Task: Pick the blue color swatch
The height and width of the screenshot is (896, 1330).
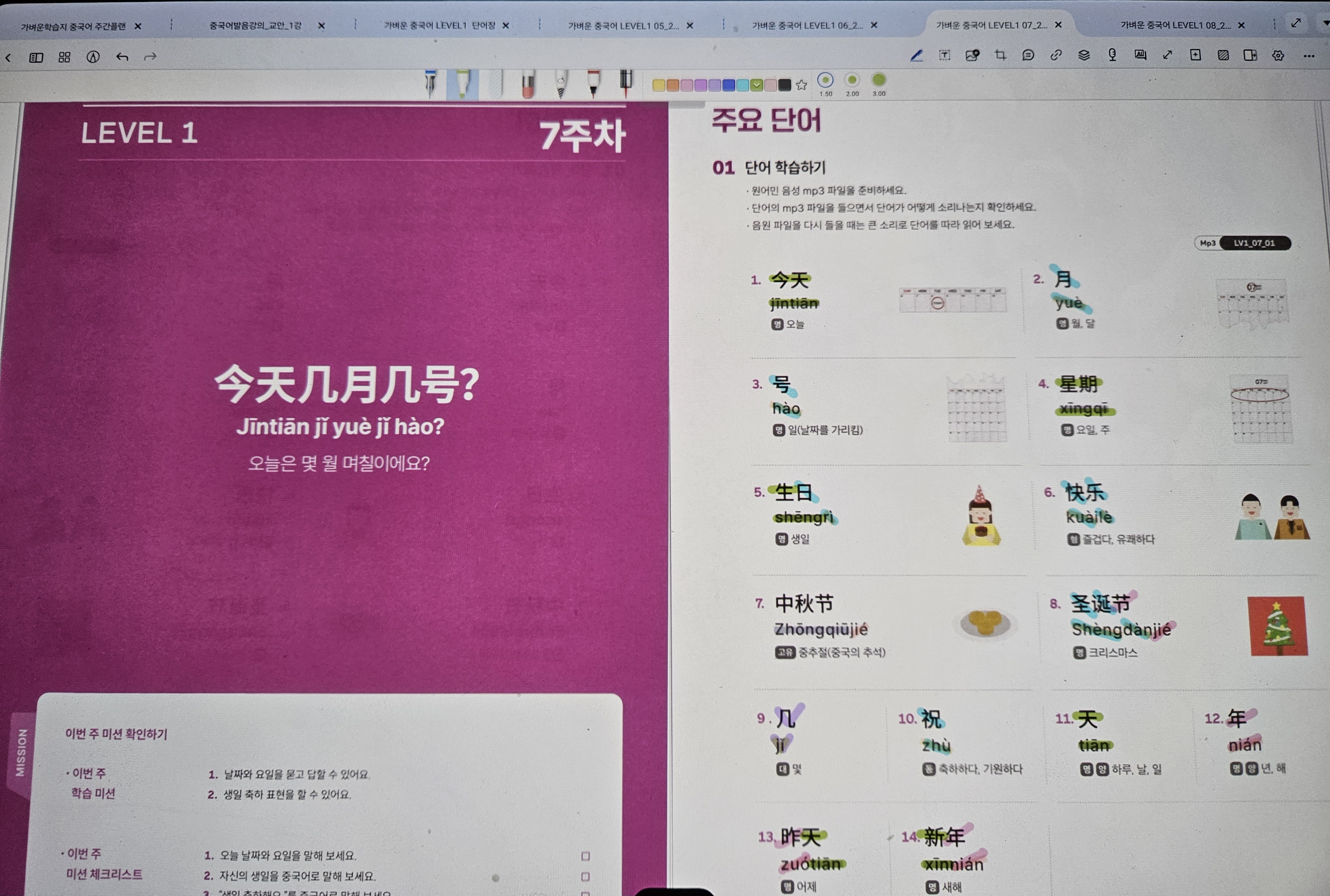Action: point(729,86)
